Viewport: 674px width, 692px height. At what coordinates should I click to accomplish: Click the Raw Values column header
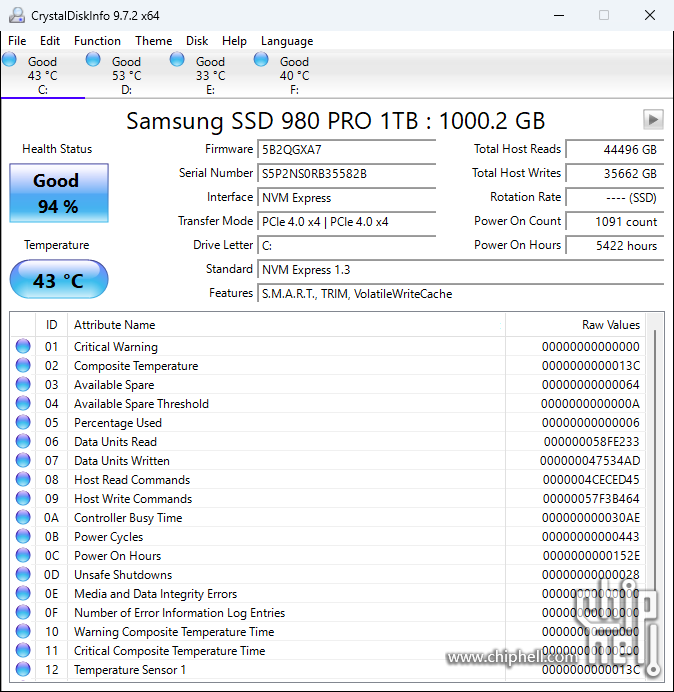pyautogui.click(x=610, y=325)
